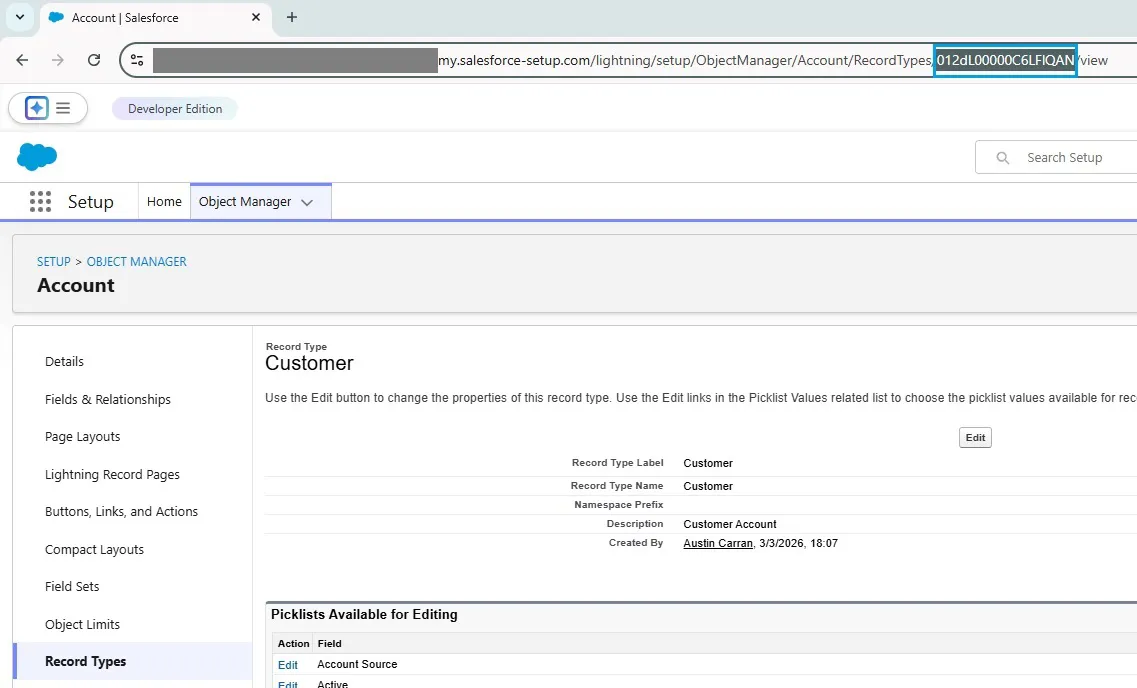Click Edit link for Active picklist
The height and width of the screenshot is (688, 1137).
click(x=288, y=684)
